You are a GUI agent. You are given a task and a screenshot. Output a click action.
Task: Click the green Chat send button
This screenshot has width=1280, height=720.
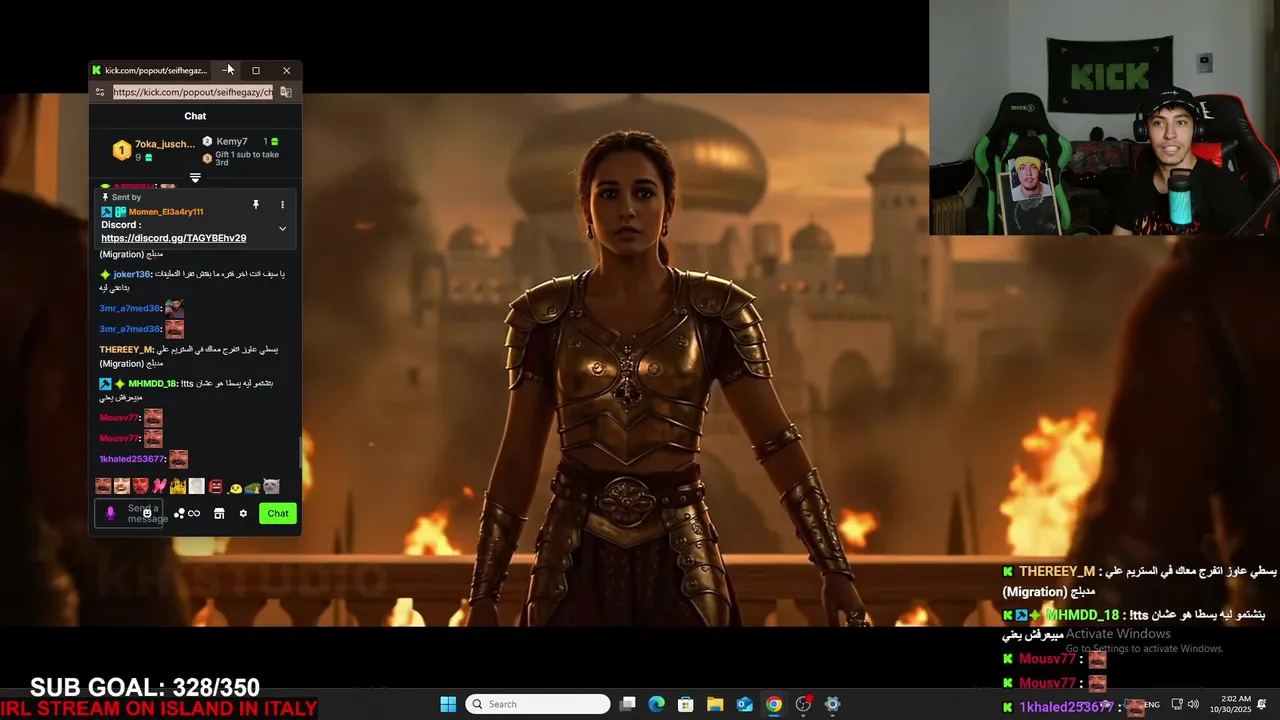[278, 513]
